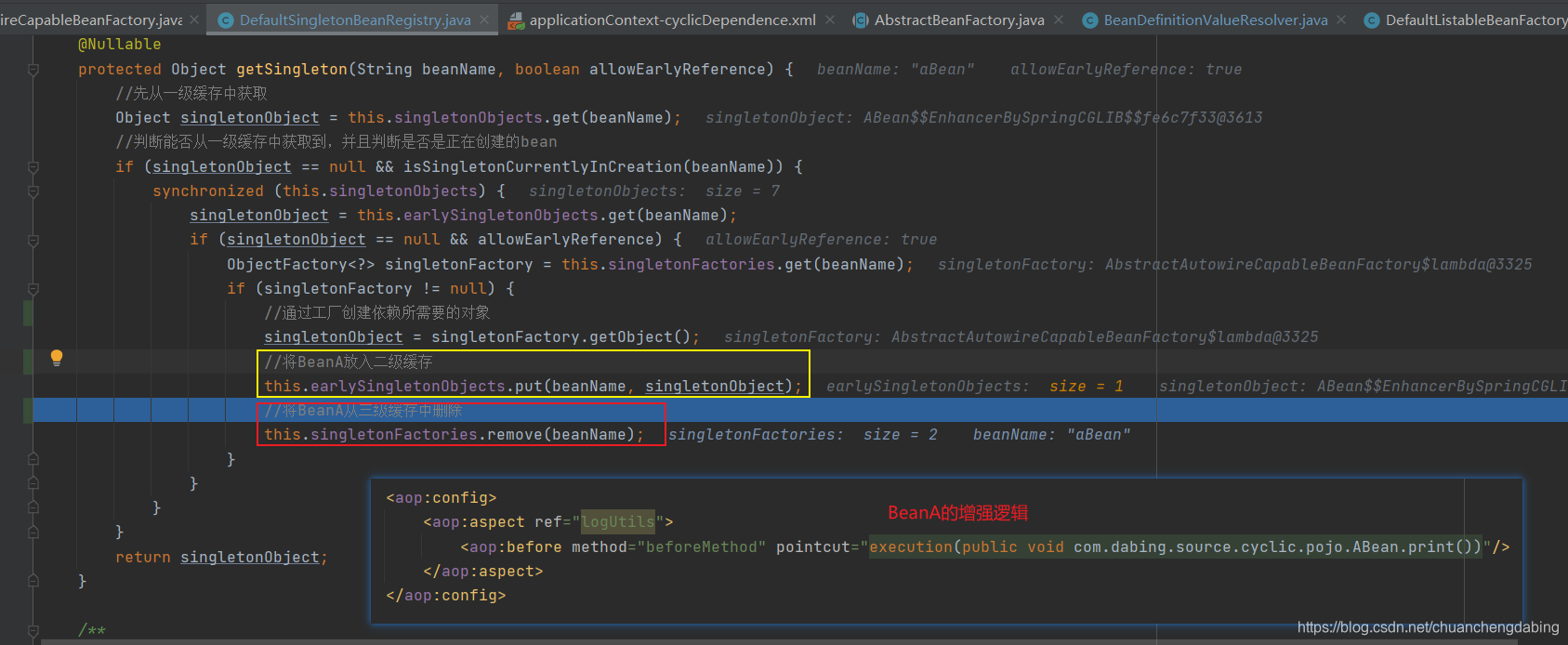Click the class icon on DefaultSingletonBeanRegistry.java tab
The image size is (1568, 645).
225,20
